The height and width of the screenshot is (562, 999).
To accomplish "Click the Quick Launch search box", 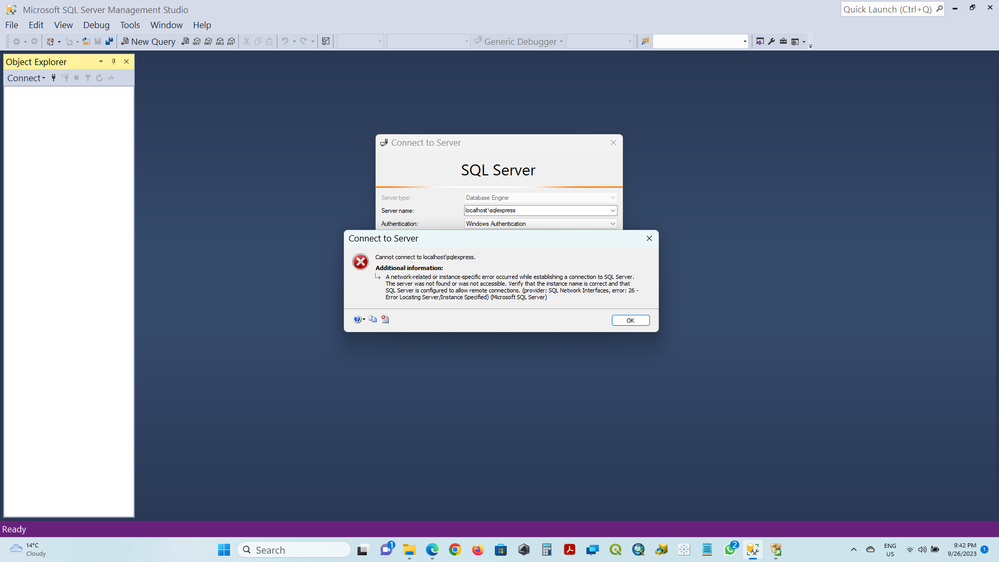I will coord(892,9).
